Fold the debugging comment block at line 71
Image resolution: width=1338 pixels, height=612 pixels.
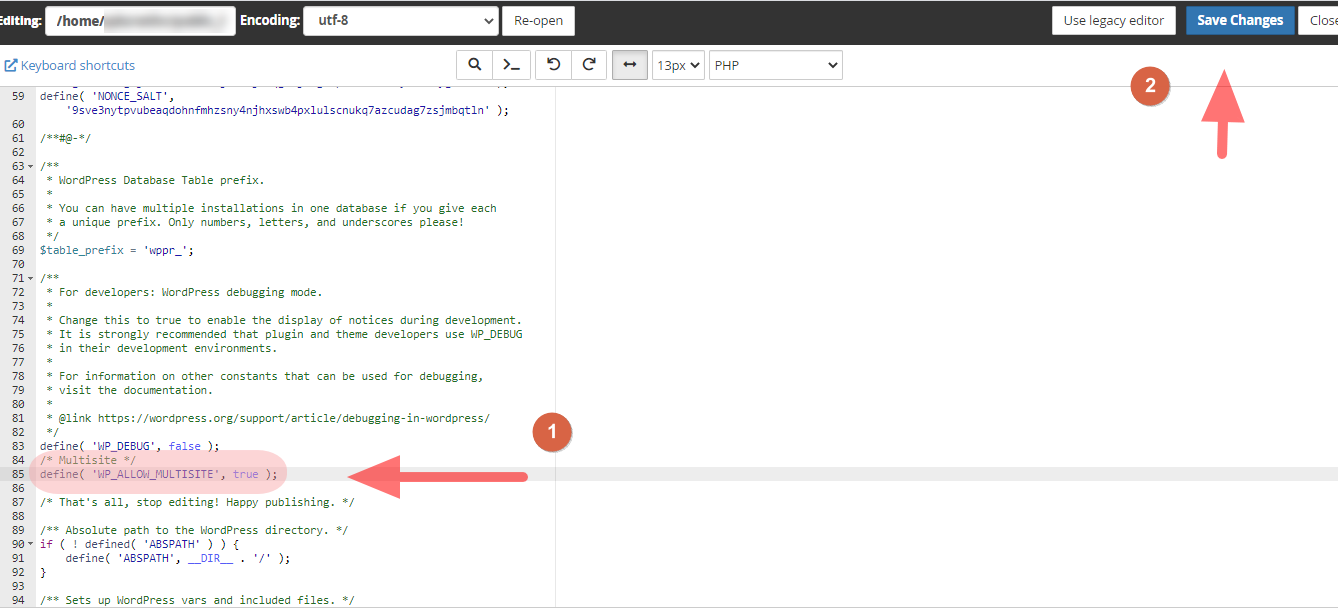[30, 278]
